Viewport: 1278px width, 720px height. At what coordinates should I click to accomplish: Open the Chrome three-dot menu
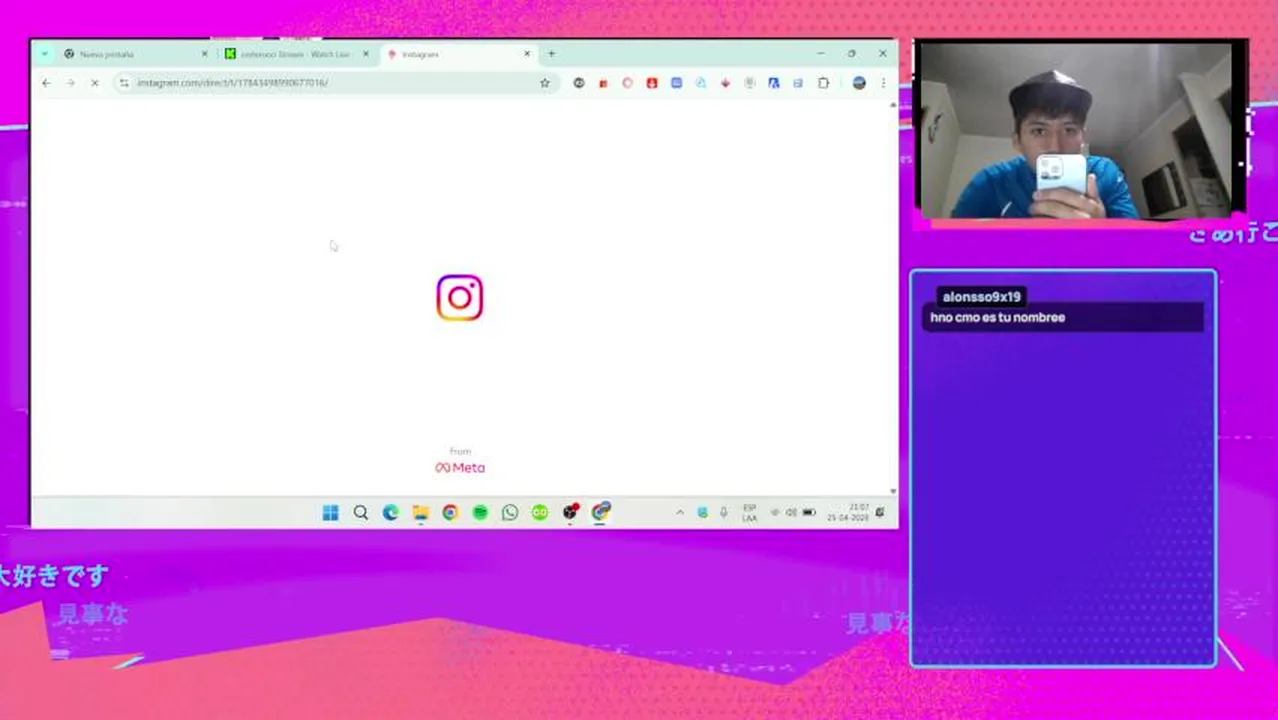[x=883, y=83]
